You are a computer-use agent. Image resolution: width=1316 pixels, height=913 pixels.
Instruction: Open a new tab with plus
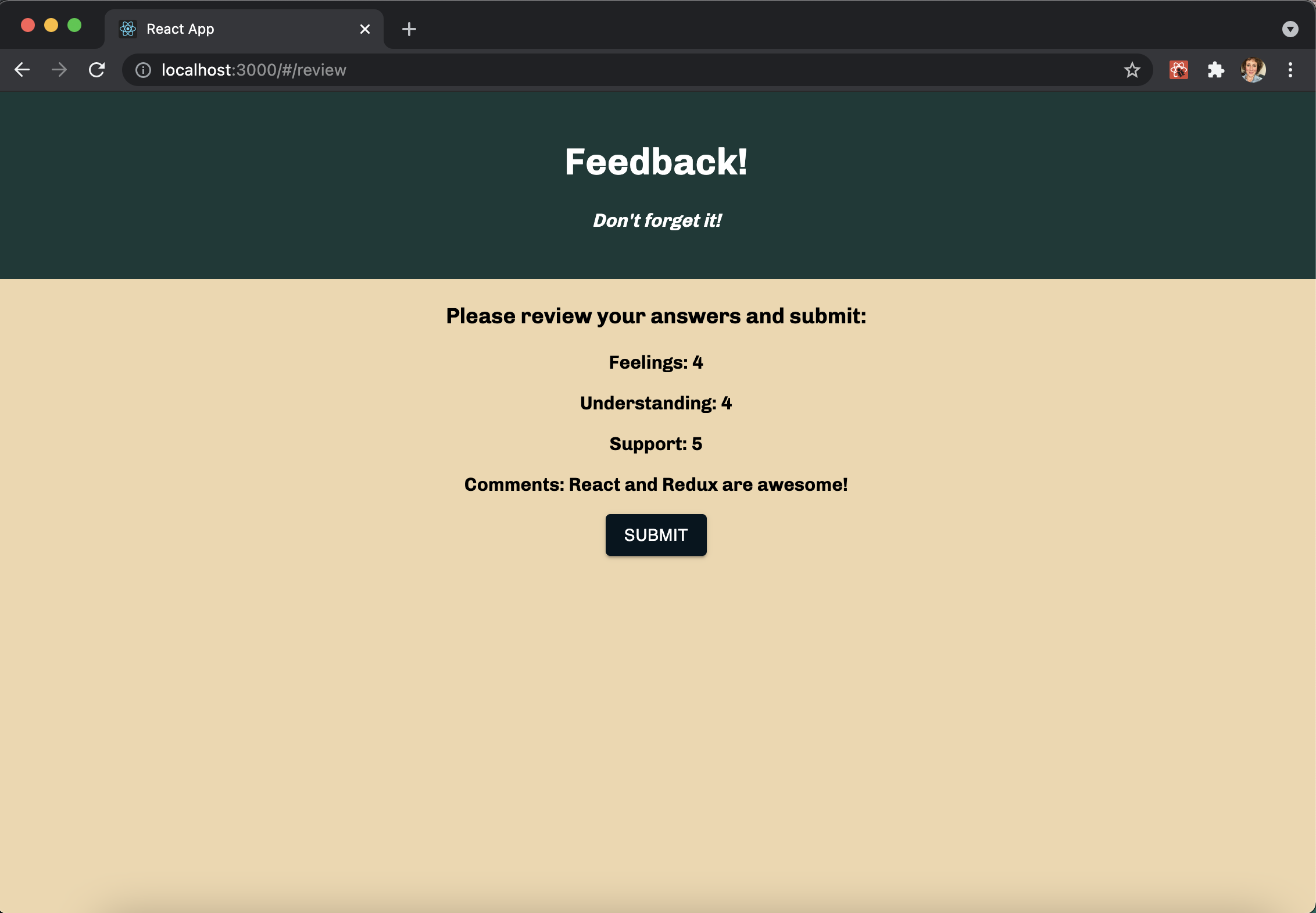(x=409, y=29)
